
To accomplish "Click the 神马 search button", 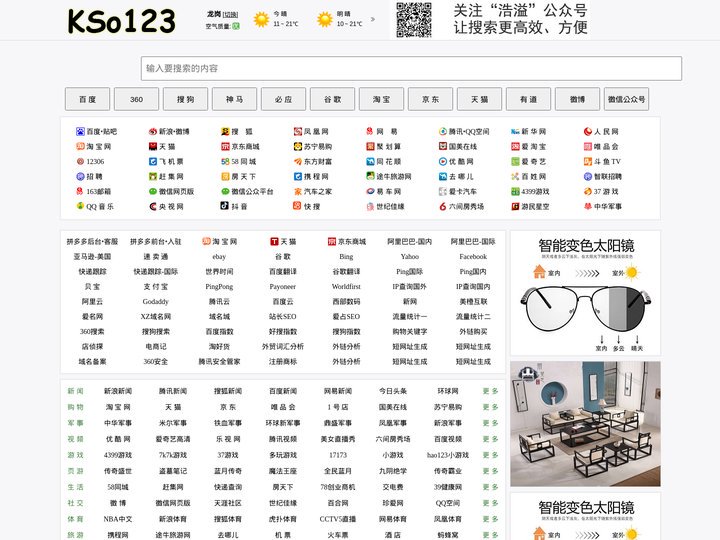I will [234, 99].
